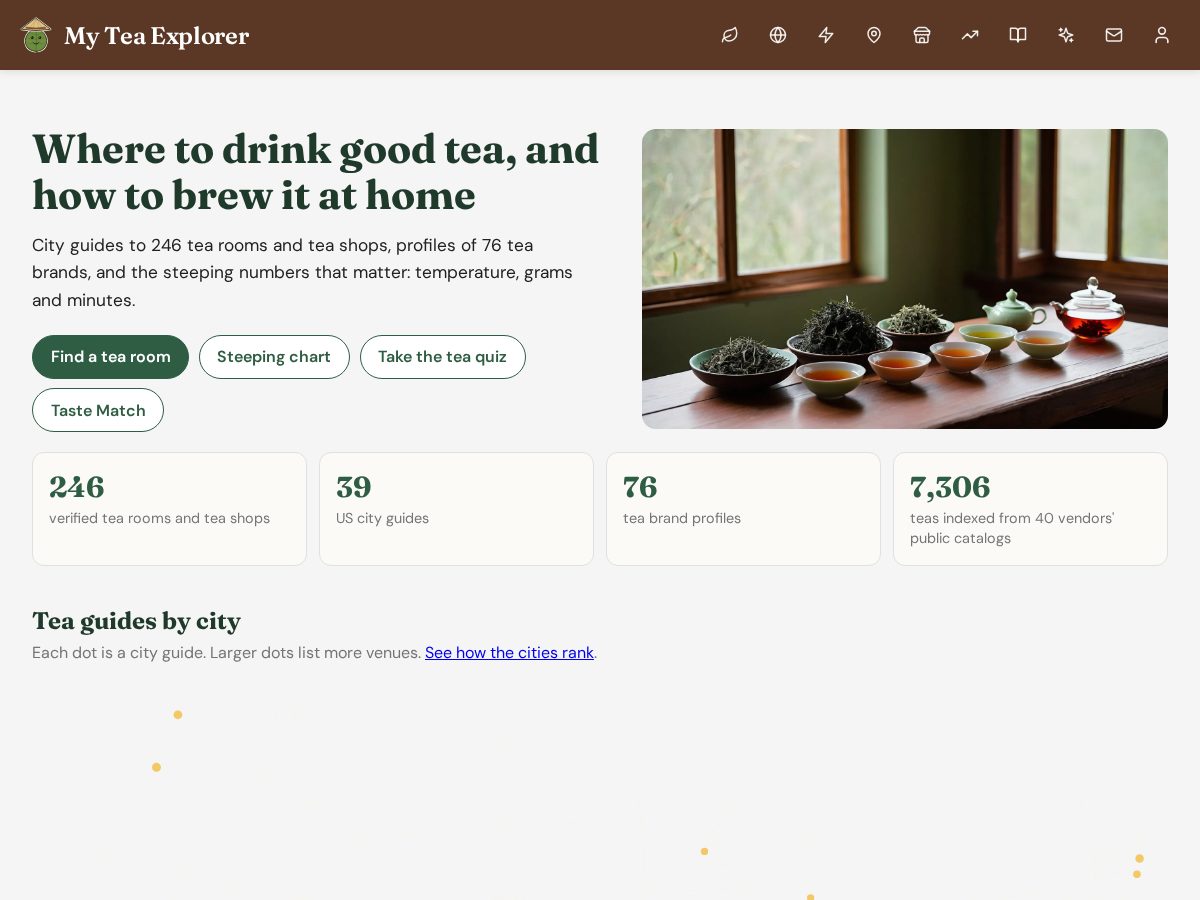This screenshot has height=900, width=1200.
Task: Click the sparkles icon in navigation
Action: point(1066,35)
